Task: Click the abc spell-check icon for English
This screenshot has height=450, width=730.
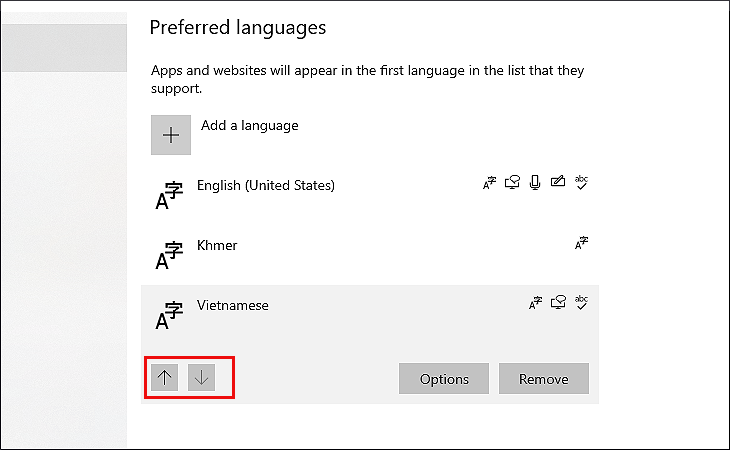Action: pos(581,182)
